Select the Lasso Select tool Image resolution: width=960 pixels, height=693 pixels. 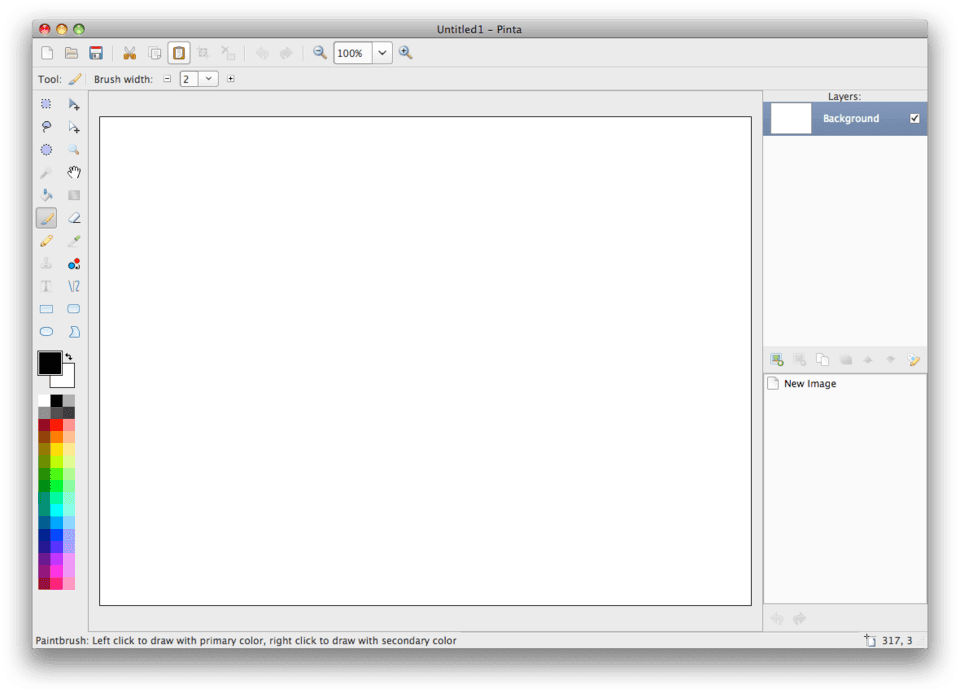pyautogui.click(x=46, y=127)
